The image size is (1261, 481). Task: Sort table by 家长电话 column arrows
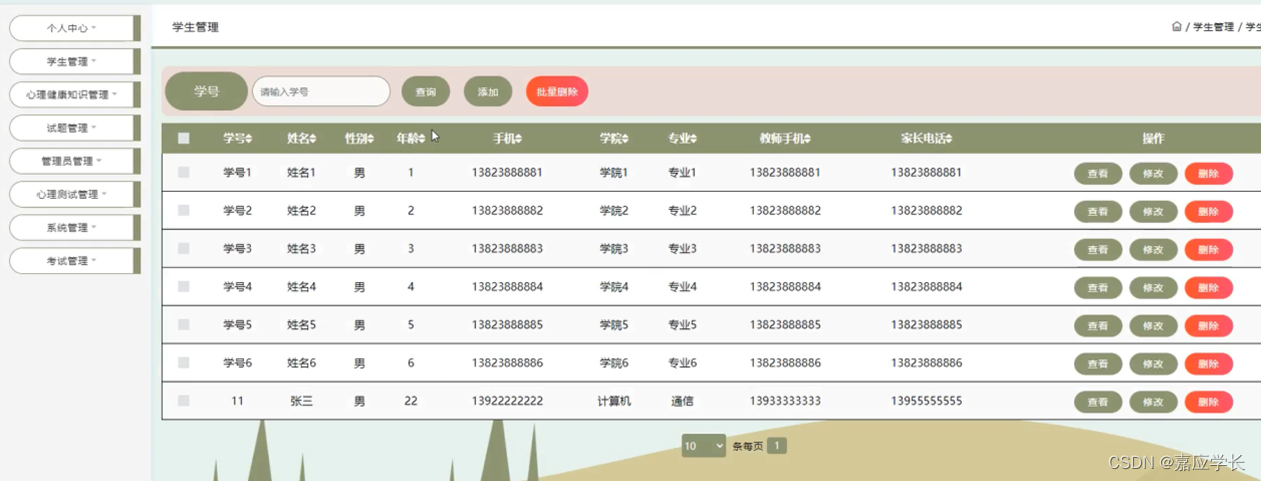pyautogui.click(x=948, y=139)
